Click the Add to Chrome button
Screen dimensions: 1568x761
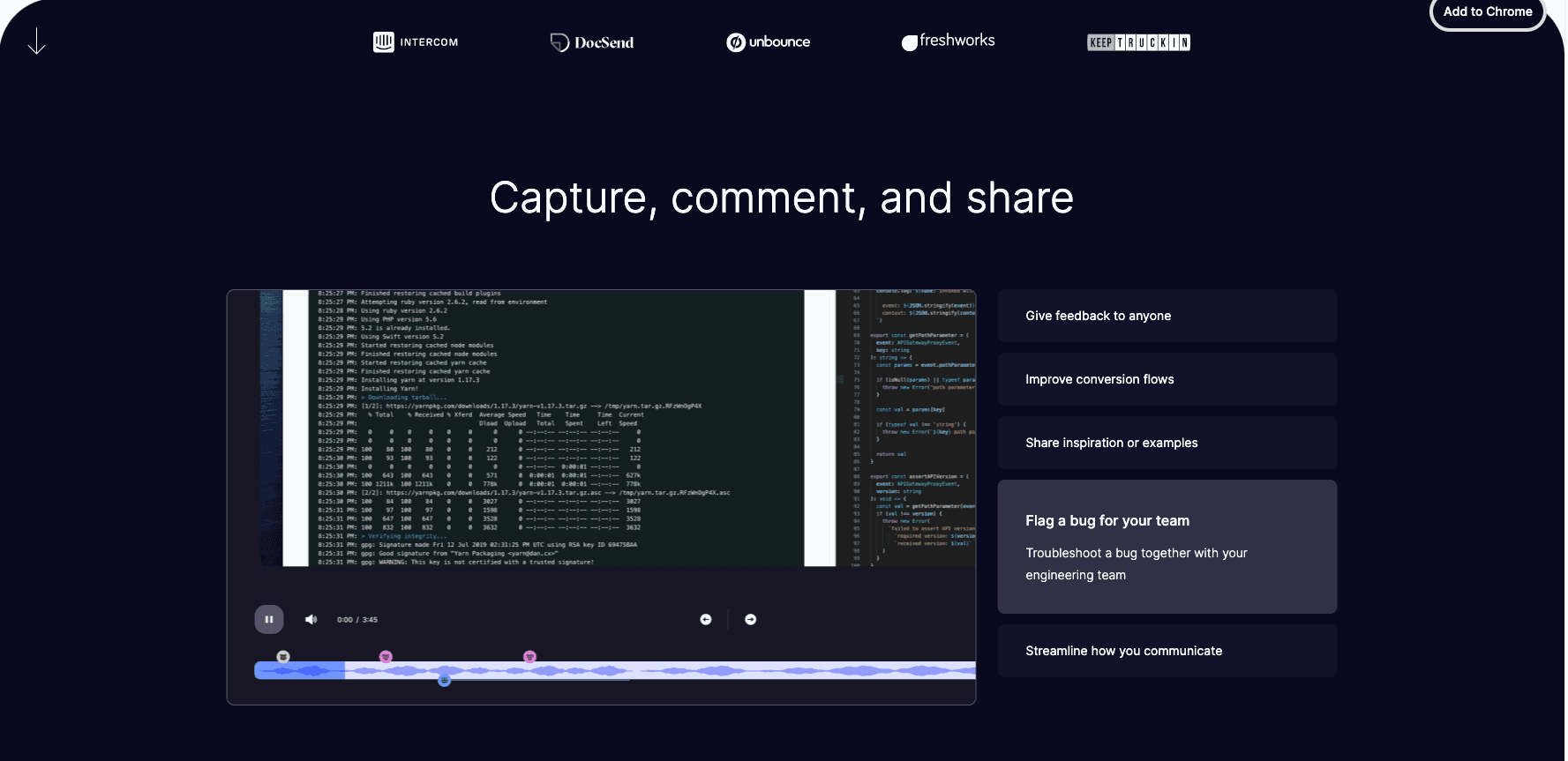[x=1488, y=12]
